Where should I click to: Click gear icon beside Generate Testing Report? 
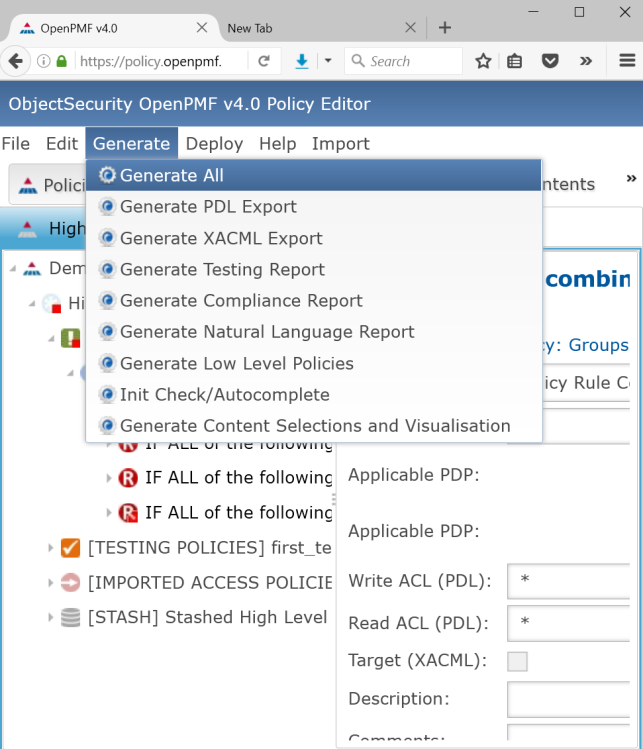coord(107,269)
